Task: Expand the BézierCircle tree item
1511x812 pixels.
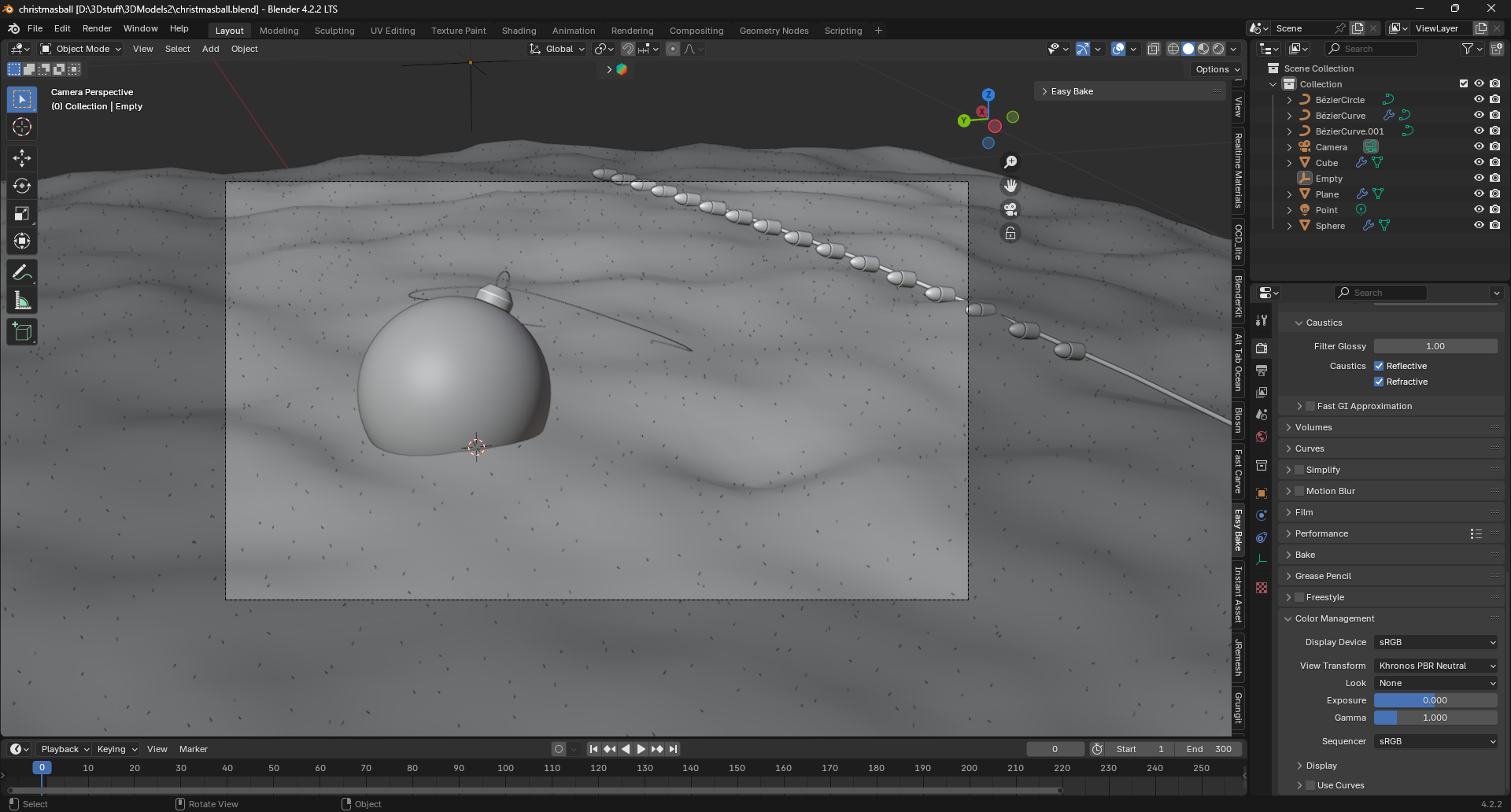Action: pos(1289,100)
